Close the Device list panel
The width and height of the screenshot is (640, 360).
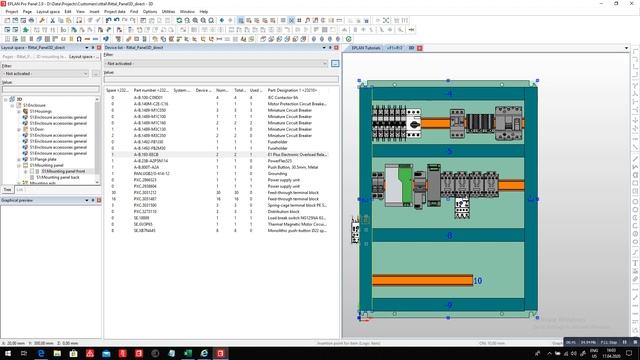(x=336, y=48)
